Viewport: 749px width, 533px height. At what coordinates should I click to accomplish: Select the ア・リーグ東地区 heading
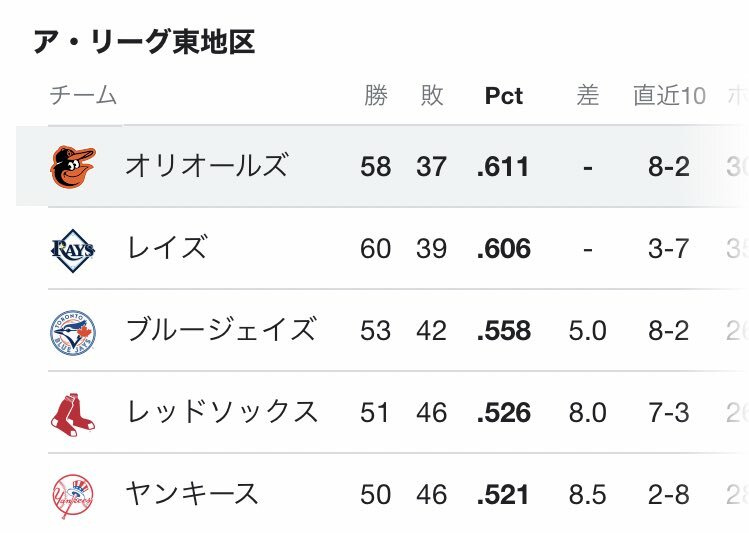(x=144, y=43)
